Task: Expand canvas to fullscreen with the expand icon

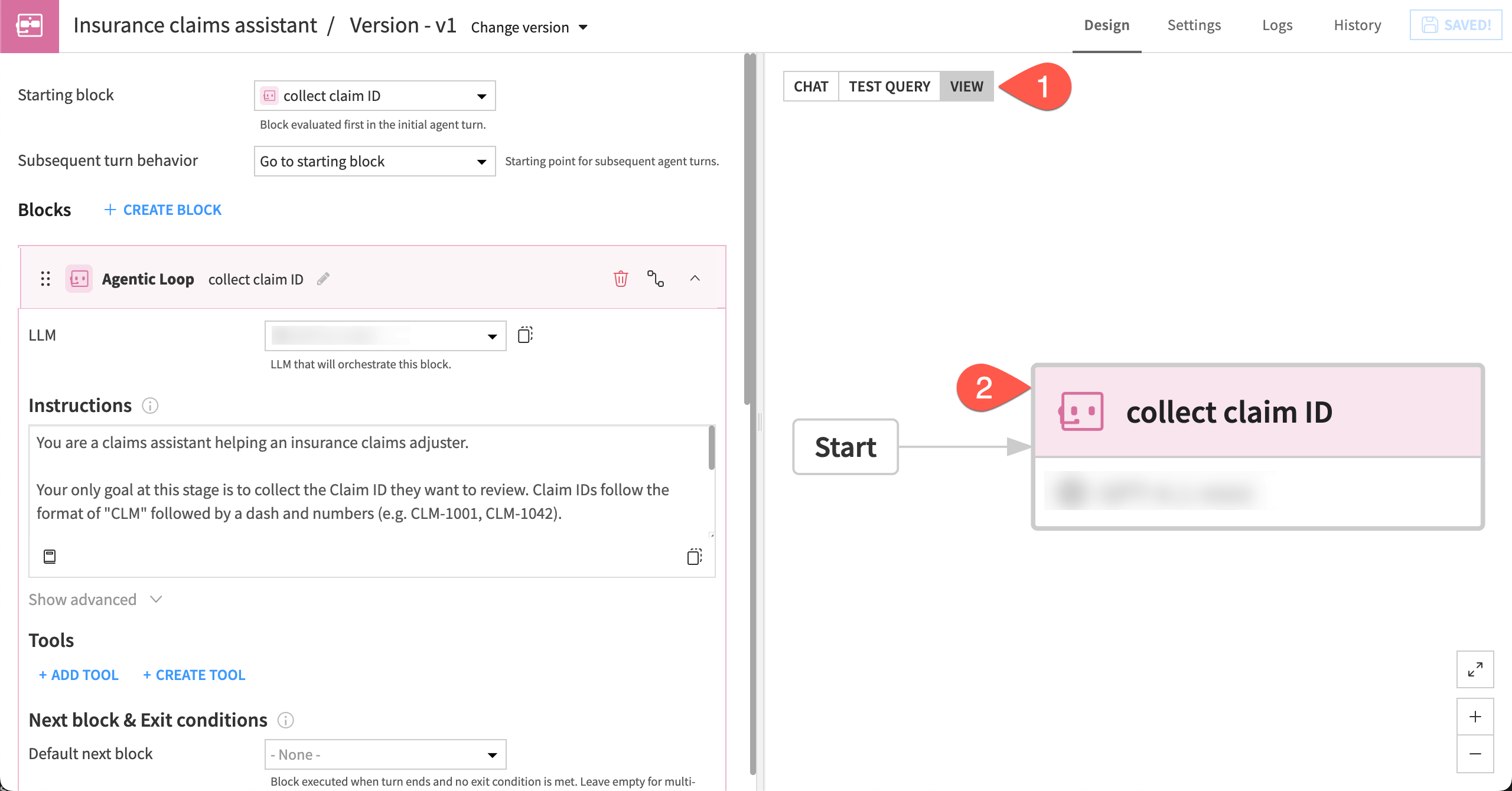Action: coord(1475,669)
